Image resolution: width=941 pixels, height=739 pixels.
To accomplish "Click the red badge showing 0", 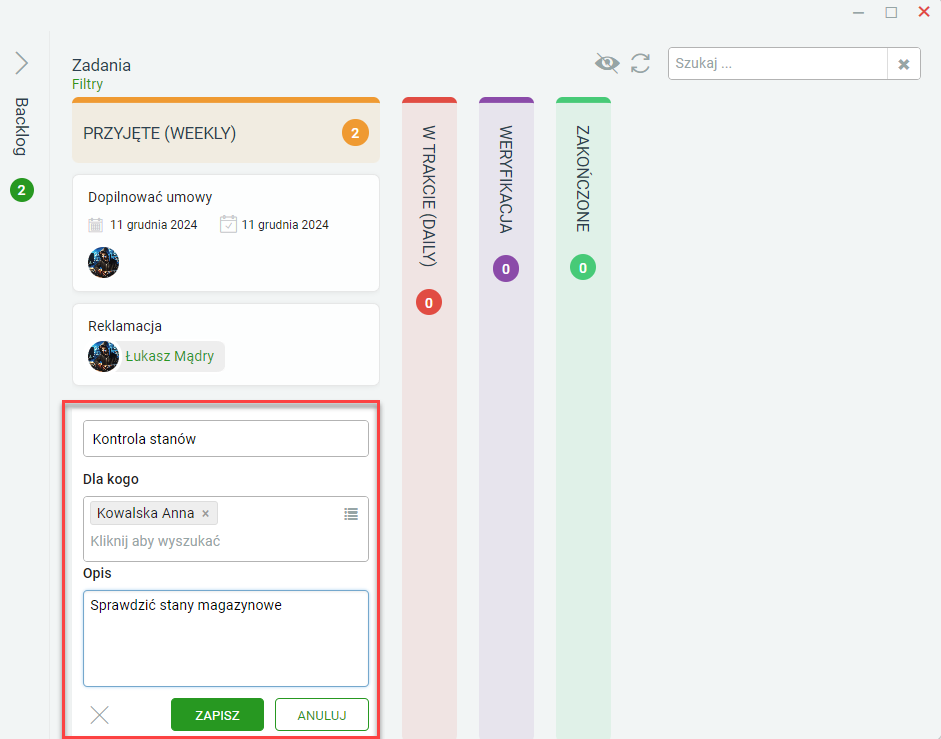I will coord(429,303).
